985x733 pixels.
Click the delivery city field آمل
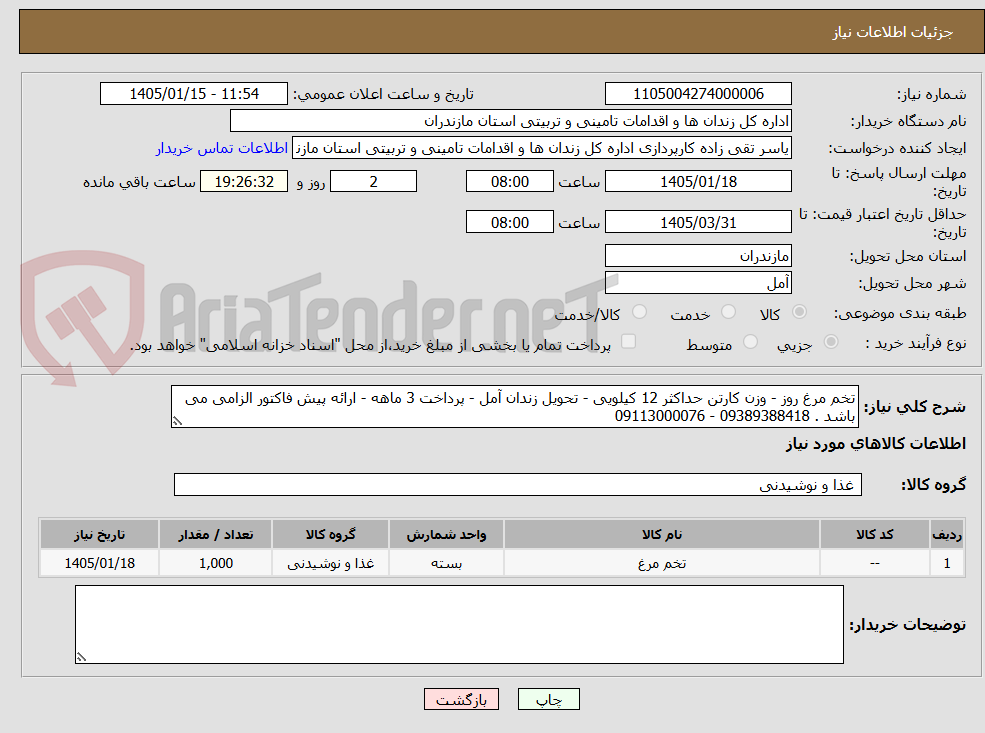tap(698, 283)
